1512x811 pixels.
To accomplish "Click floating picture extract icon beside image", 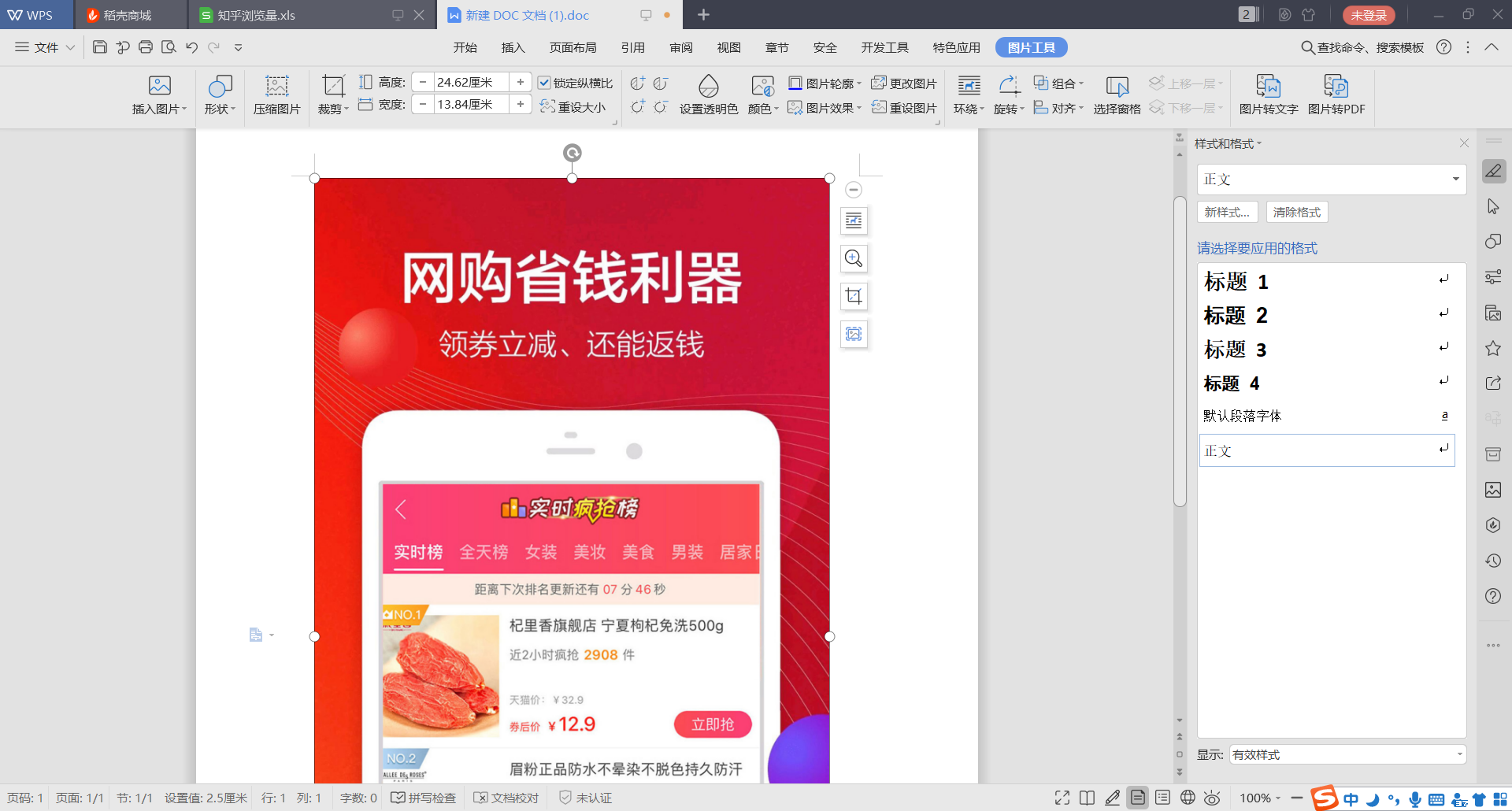I will 854,334.
